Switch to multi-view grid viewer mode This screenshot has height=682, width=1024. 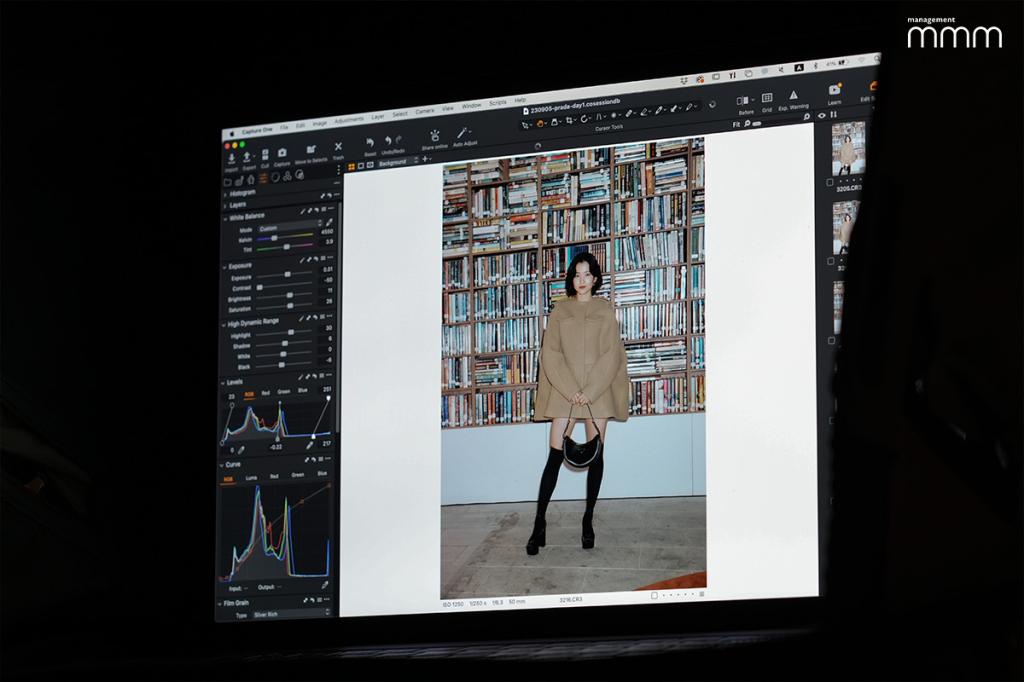pyautogui.click(x=351, y=167)
